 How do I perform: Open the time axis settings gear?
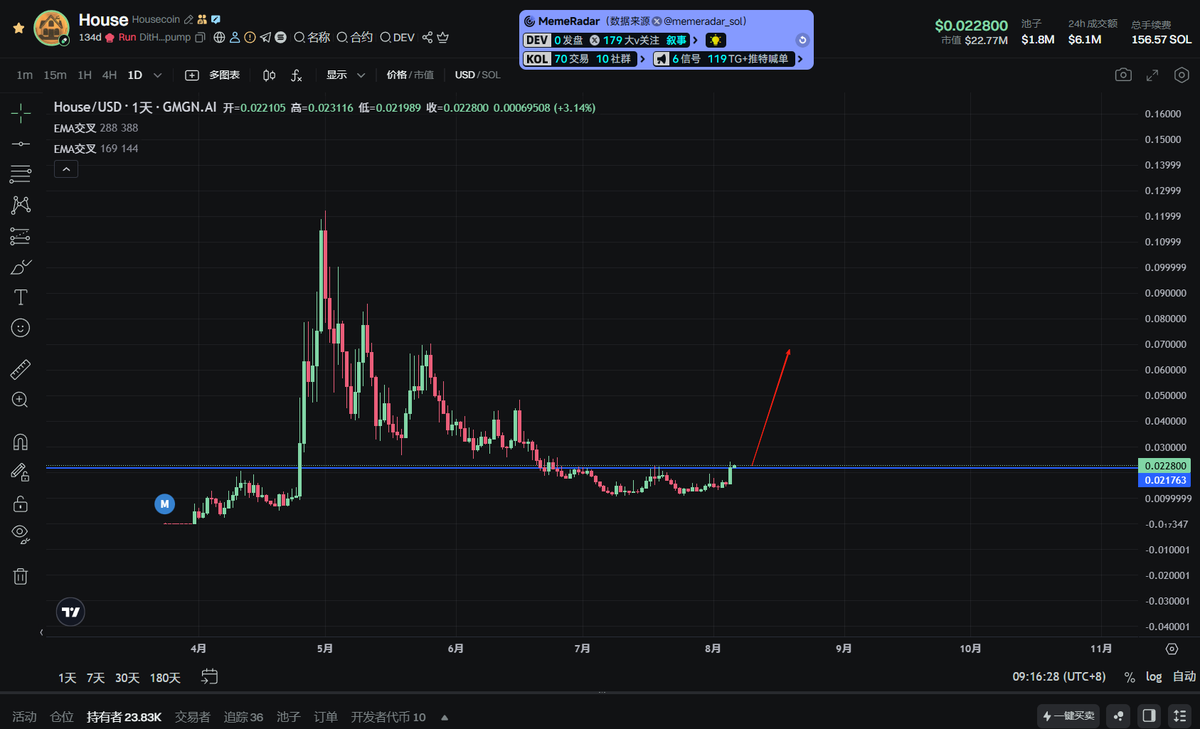pos(1172,649)
